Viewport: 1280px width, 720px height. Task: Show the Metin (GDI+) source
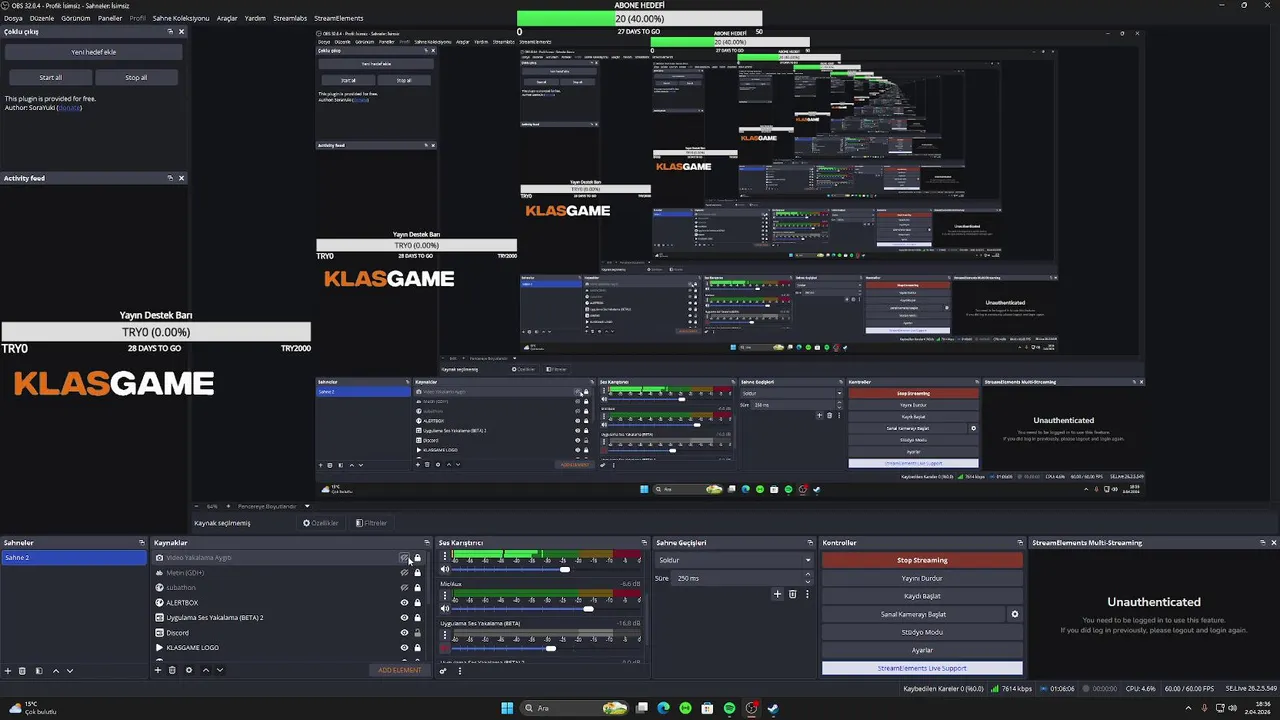[x=405, y=573]
